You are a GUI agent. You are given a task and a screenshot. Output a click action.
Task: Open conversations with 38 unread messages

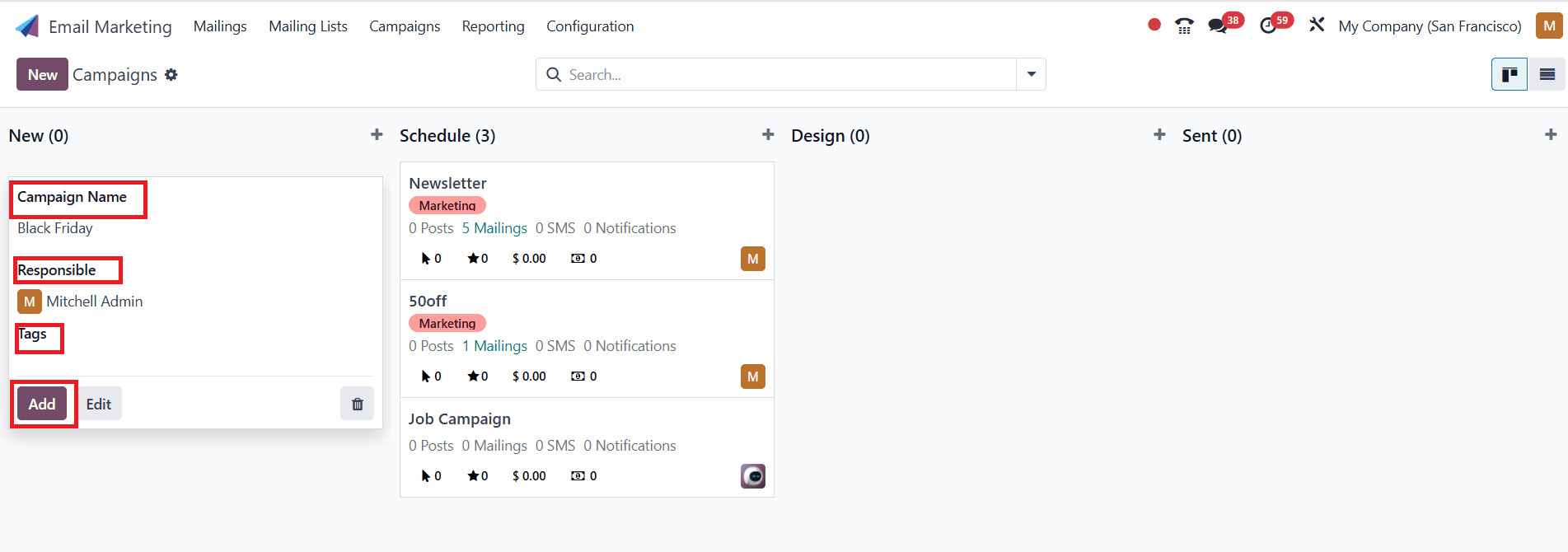[x=1224, y=24]
